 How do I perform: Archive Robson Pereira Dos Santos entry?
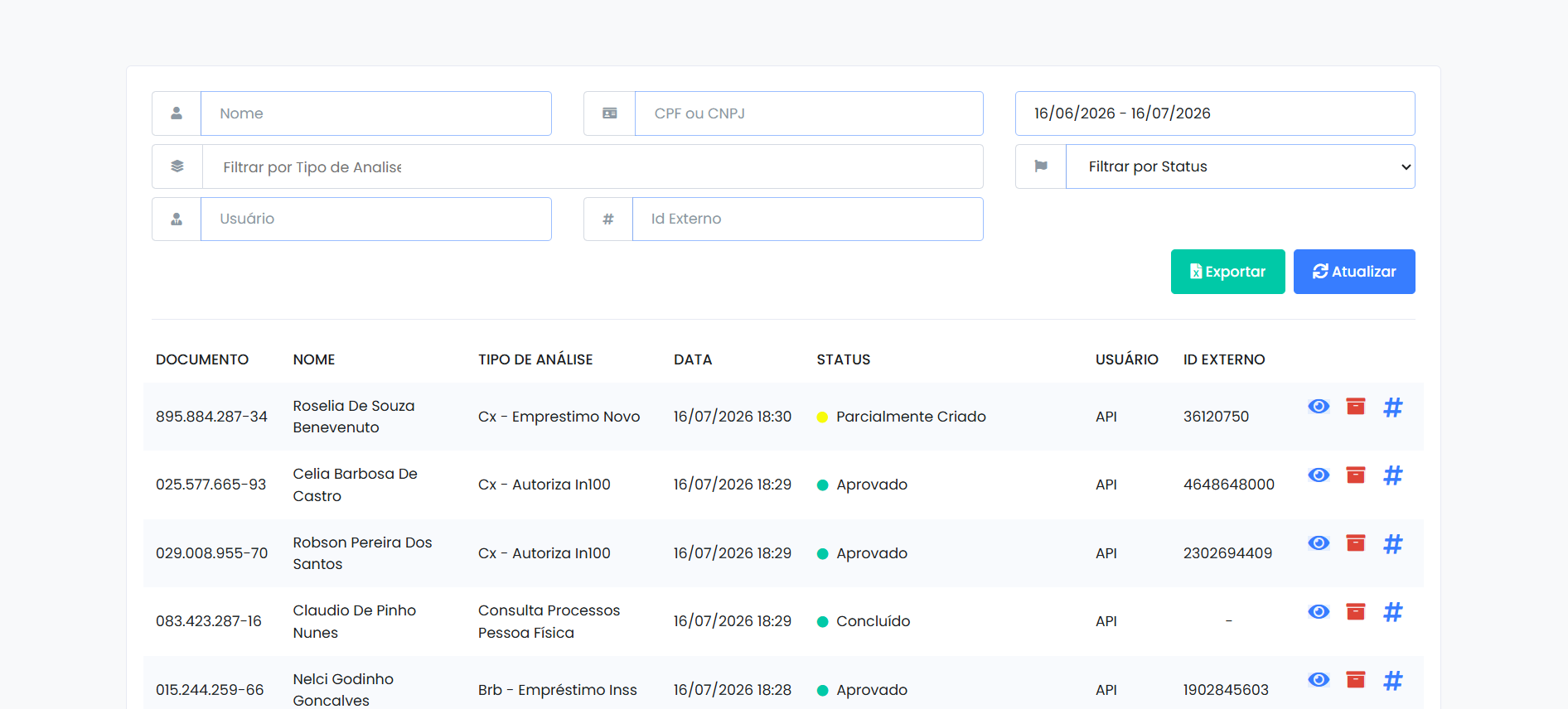click(1356, 543)
